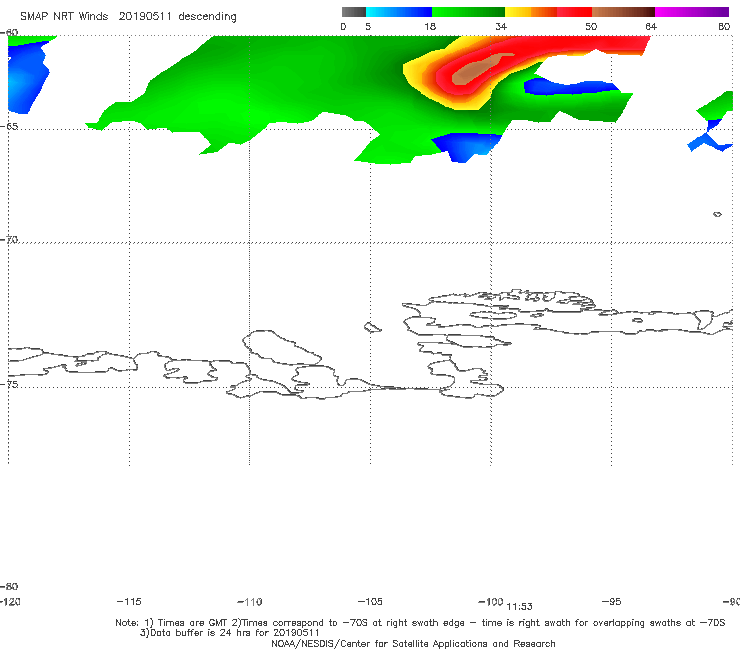
Task: Click the yellow-red 34-50 segment of the color bar
Action: (x=548, y=12)
